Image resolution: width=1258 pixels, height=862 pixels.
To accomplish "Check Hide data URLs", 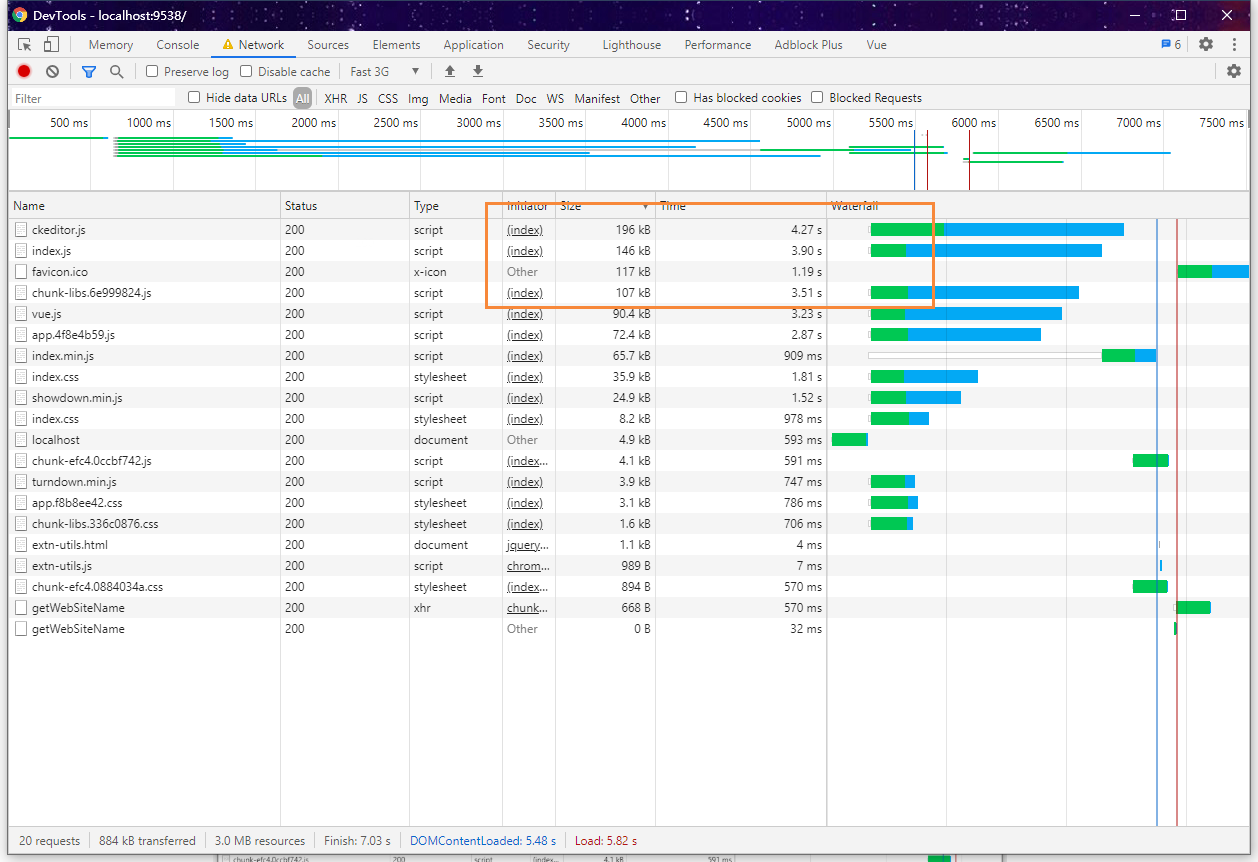I will click(x=194, y=97).
